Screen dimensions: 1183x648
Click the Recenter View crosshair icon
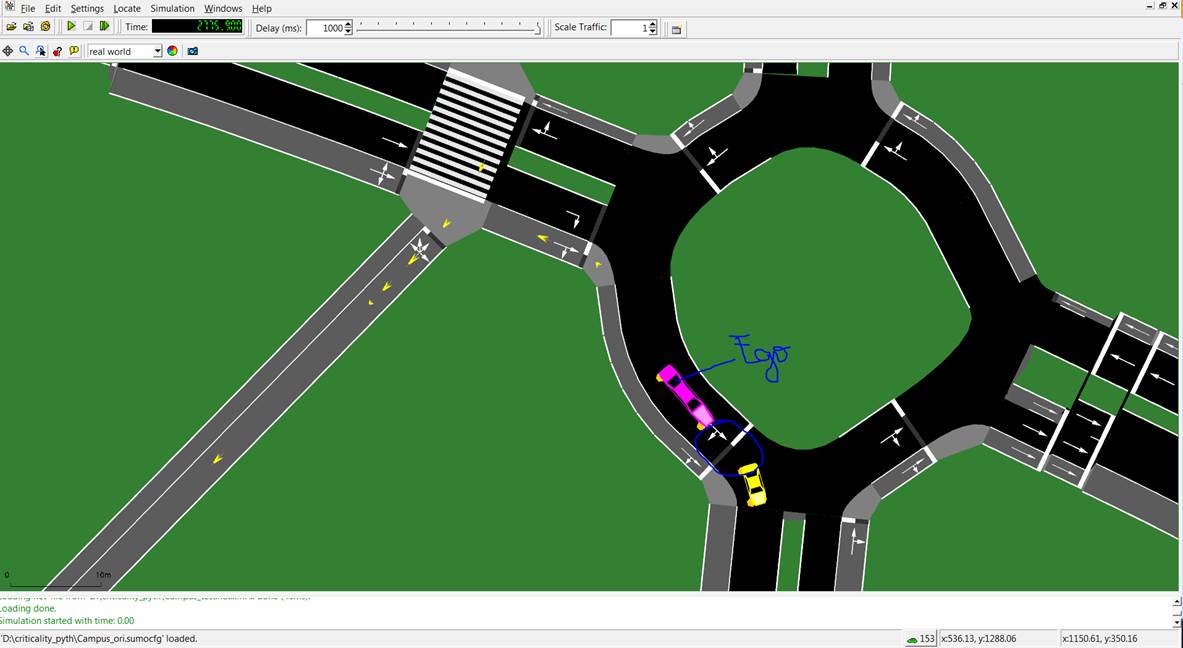pos(8,51)
